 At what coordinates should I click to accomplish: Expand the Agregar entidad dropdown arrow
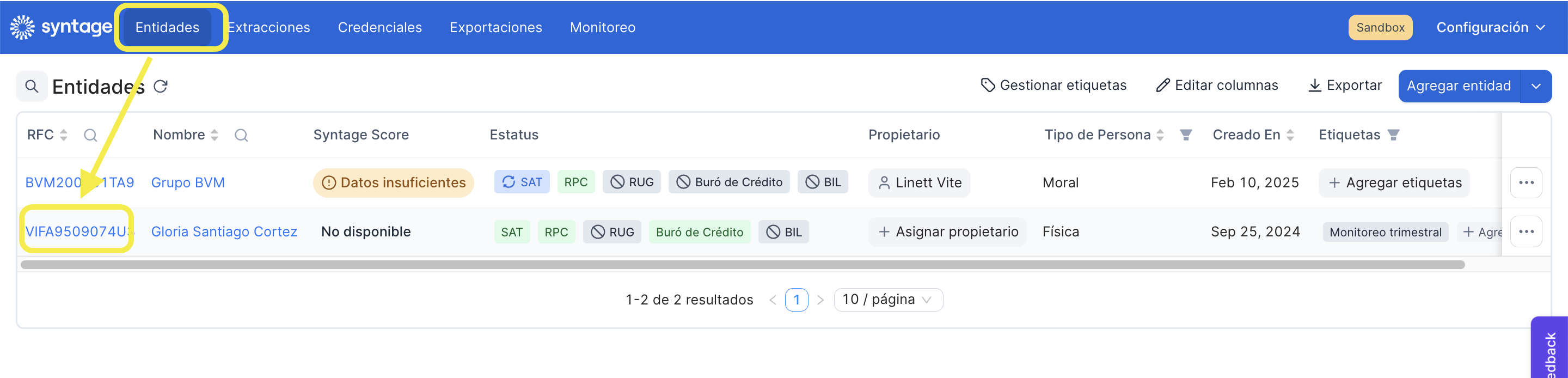[x=1536, y=86]
